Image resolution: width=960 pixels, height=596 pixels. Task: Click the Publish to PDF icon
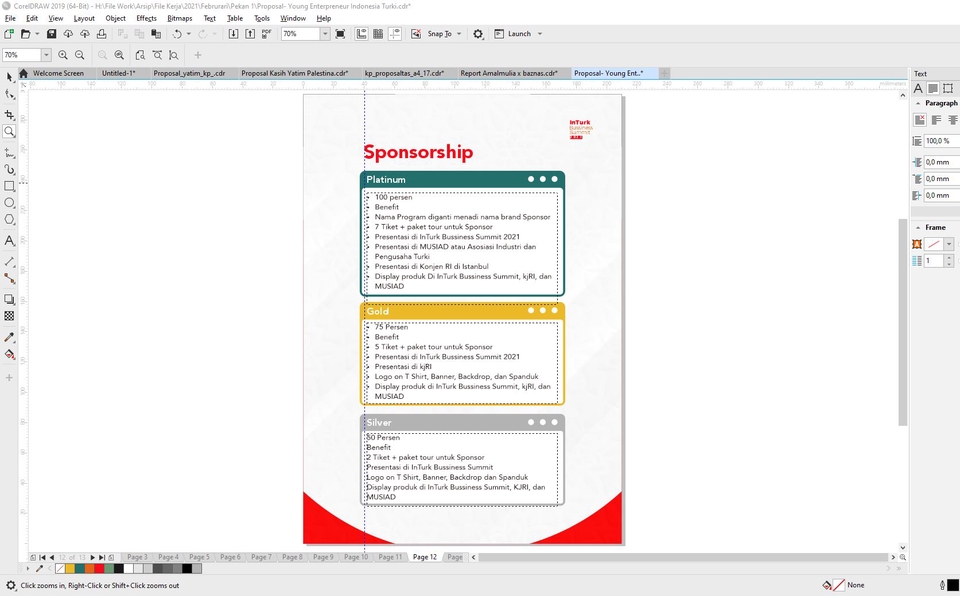point(266,34)
